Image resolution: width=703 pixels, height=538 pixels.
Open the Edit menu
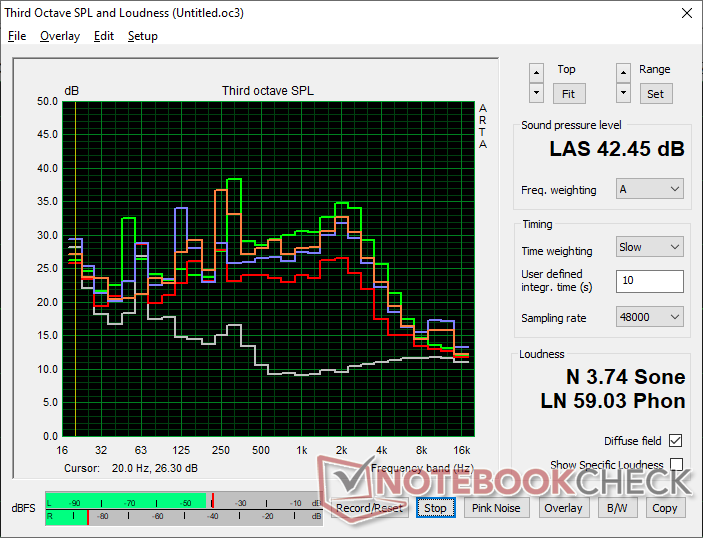point(104,36)
